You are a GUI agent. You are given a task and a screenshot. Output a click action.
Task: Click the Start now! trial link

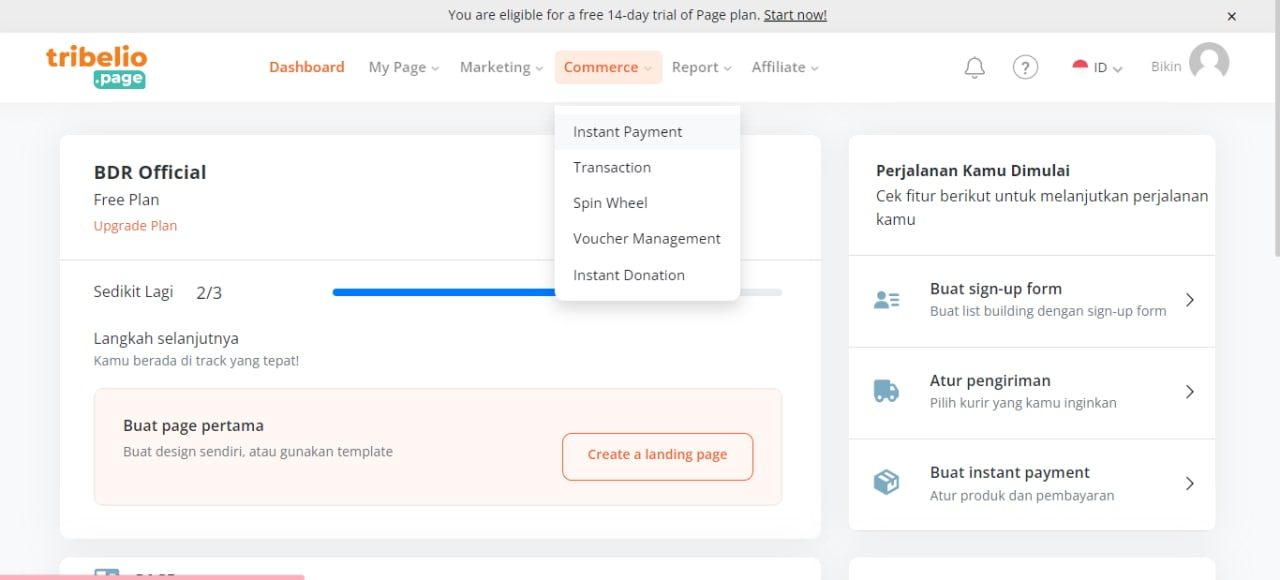(x=795, y=15)
